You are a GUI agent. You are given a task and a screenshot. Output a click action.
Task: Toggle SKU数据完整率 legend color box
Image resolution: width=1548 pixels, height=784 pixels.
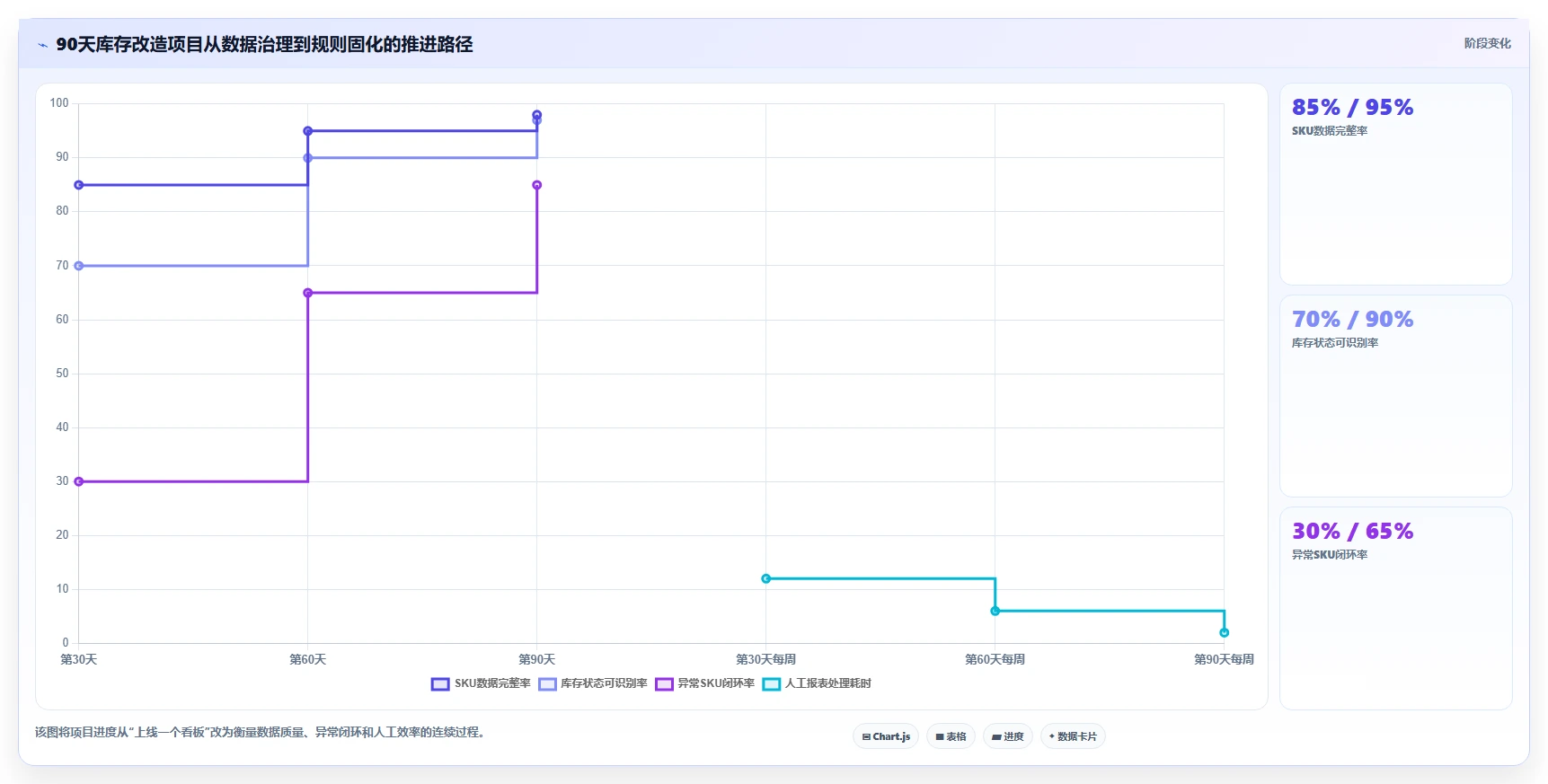(440, 684)
